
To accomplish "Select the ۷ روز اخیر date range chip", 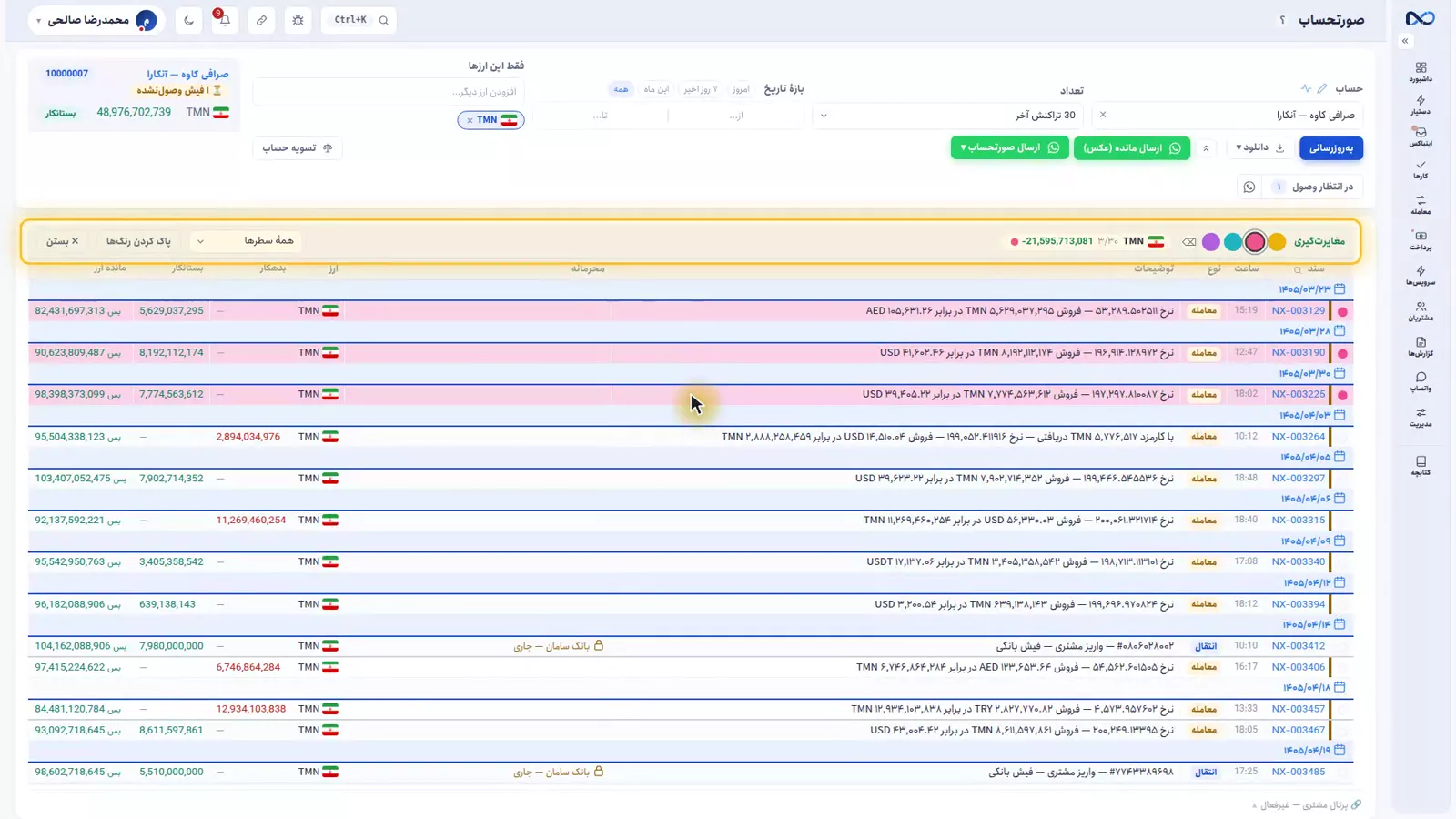I will click(701, 89).
